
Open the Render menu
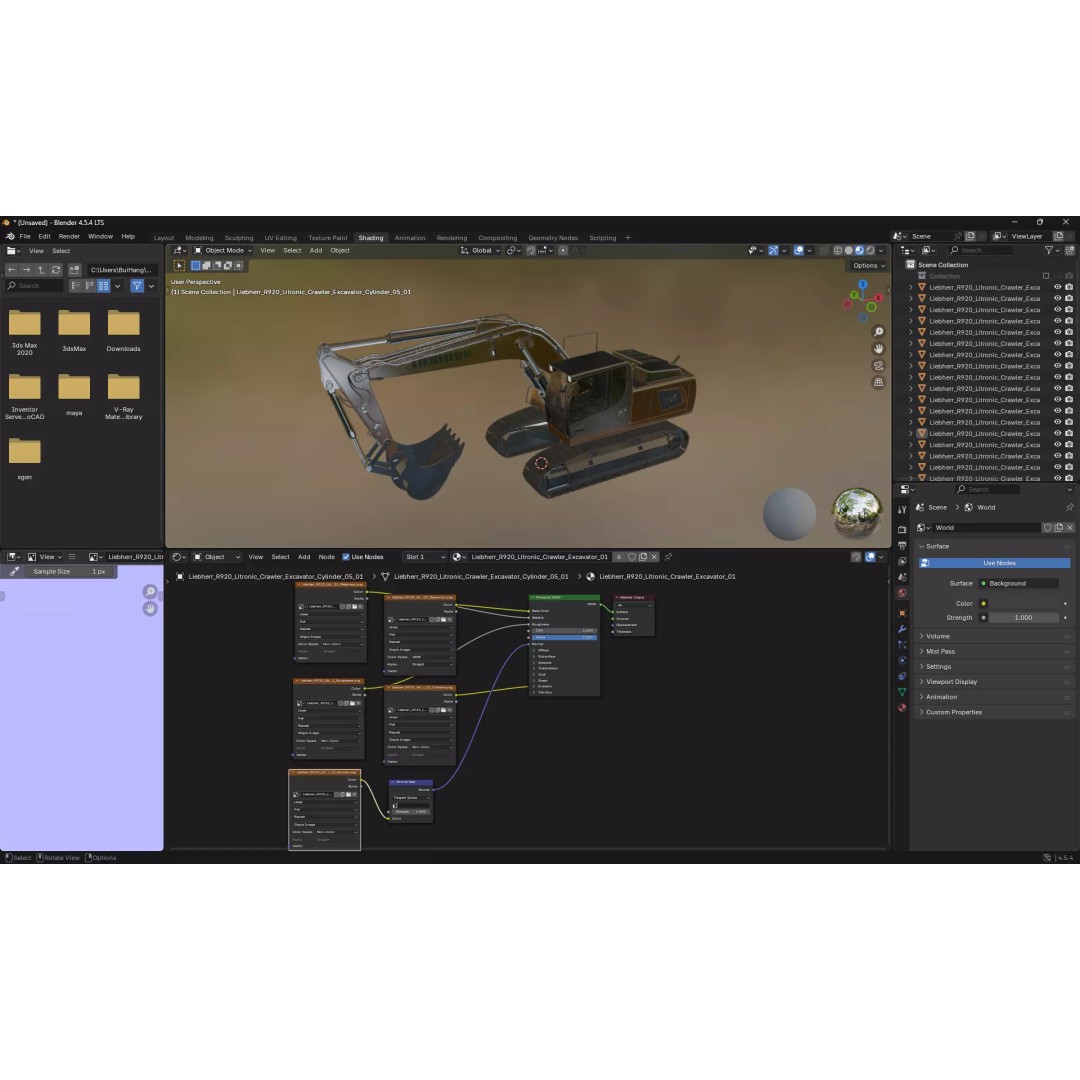tap(69, 236)
